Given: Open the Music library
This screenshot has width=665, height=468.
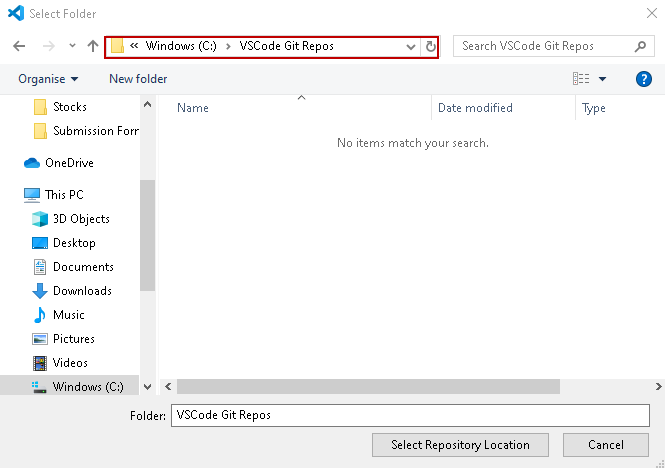Looking at the screenshot, I should pyautogui.click(x=68, y=315).
